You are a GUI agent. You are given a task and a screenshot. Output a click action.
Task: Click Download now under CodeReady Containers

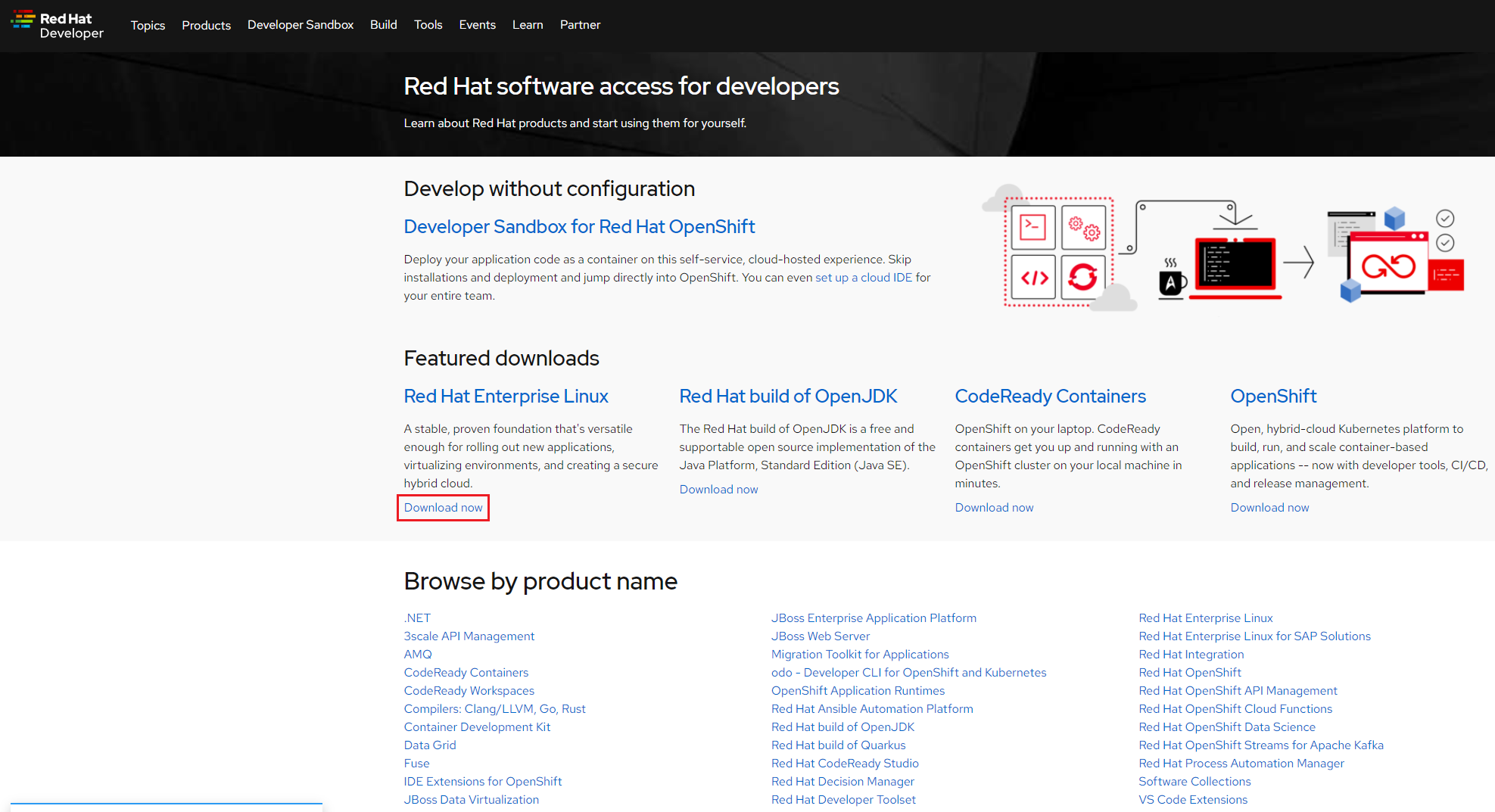[994, 508]
